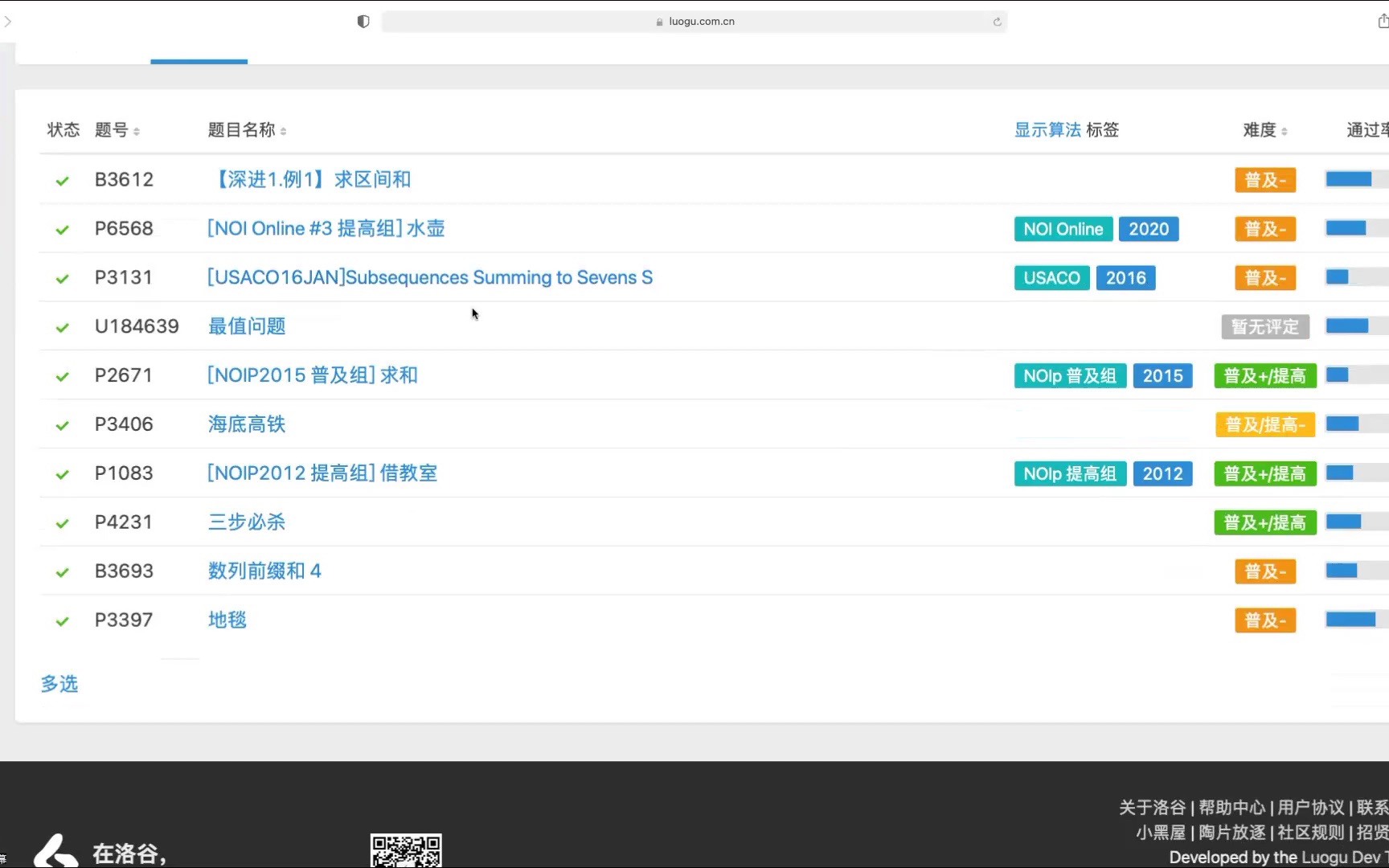Open 帮助中心 footer link

tap(1231, 808)
